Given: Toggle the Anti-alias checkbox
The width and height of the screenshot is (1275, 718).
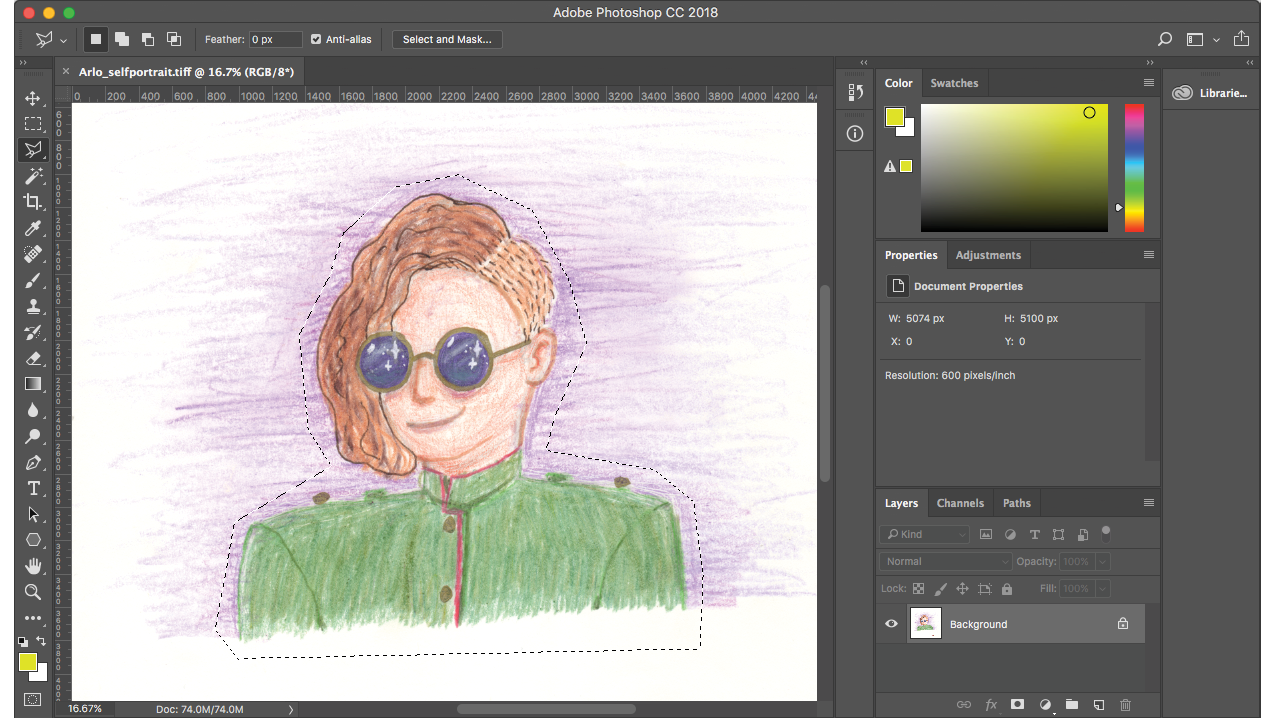Looking at the screenshot, I should tap(316, 40).
